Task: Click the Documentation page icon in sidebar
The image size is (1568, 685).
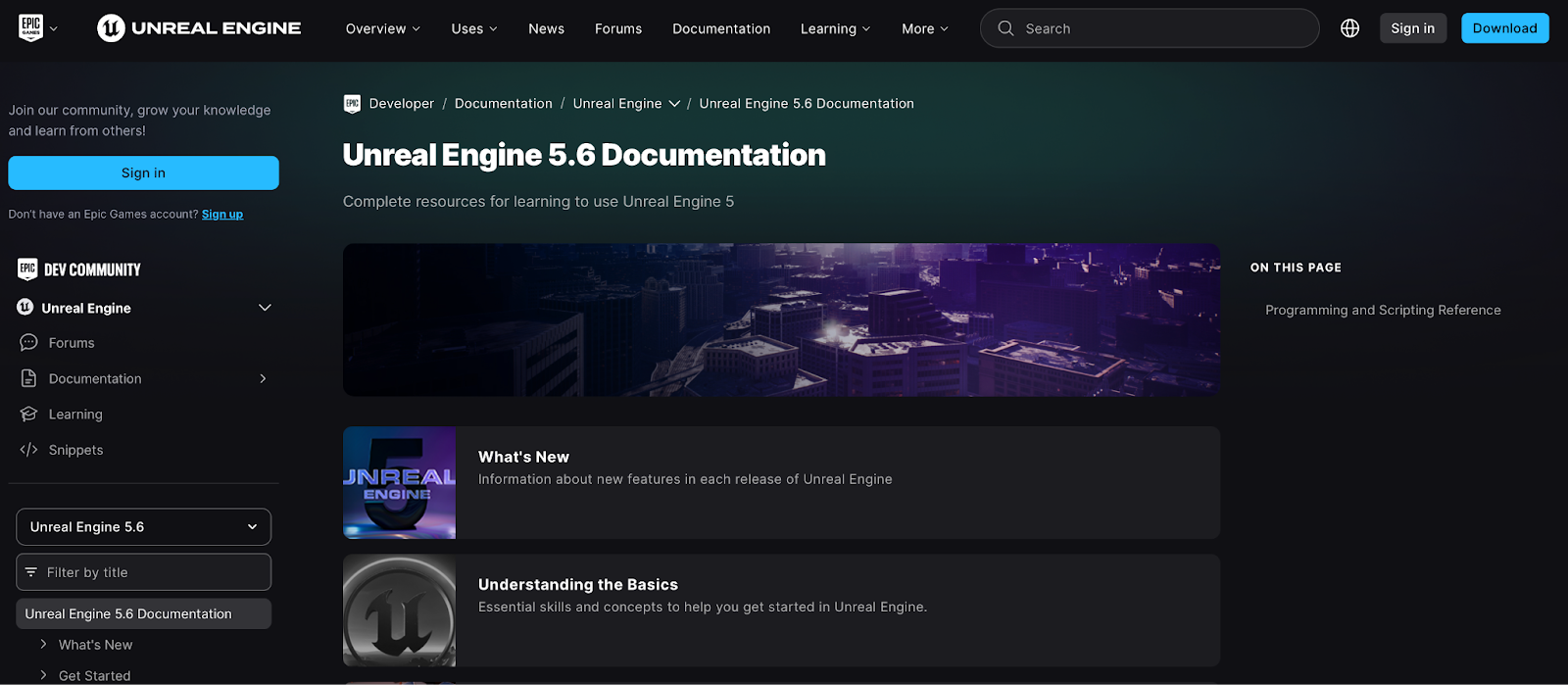Action: coord(28,378)
